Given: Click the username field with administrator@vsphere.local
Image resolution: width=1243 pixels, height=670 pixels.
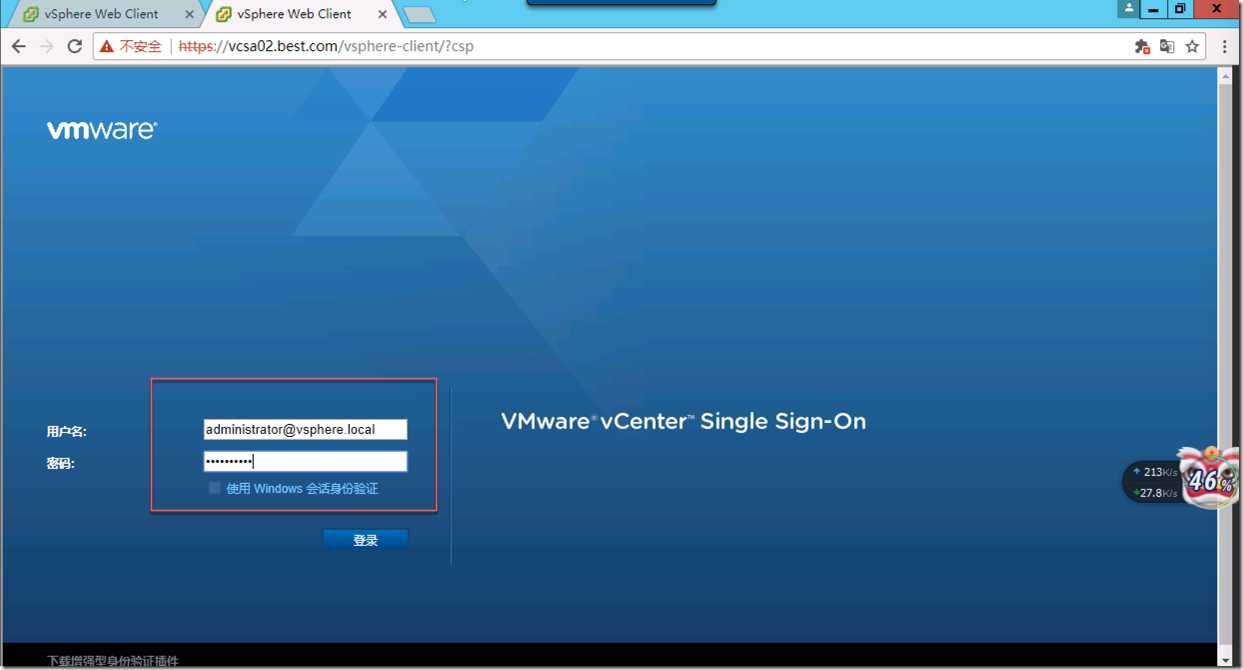Looking at the screenshot, I should click(x=305, y=430).
